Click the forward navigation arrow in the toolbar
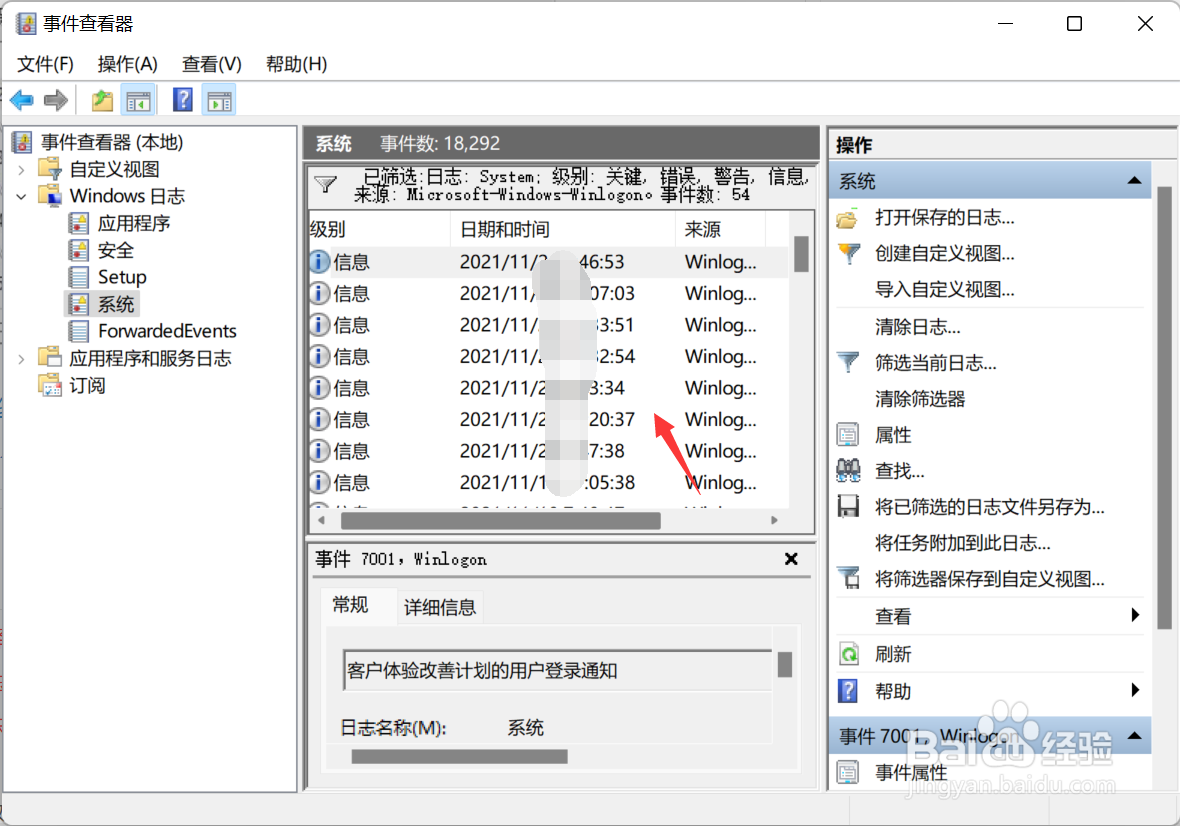1180x826 pixels. coord(55,99)
